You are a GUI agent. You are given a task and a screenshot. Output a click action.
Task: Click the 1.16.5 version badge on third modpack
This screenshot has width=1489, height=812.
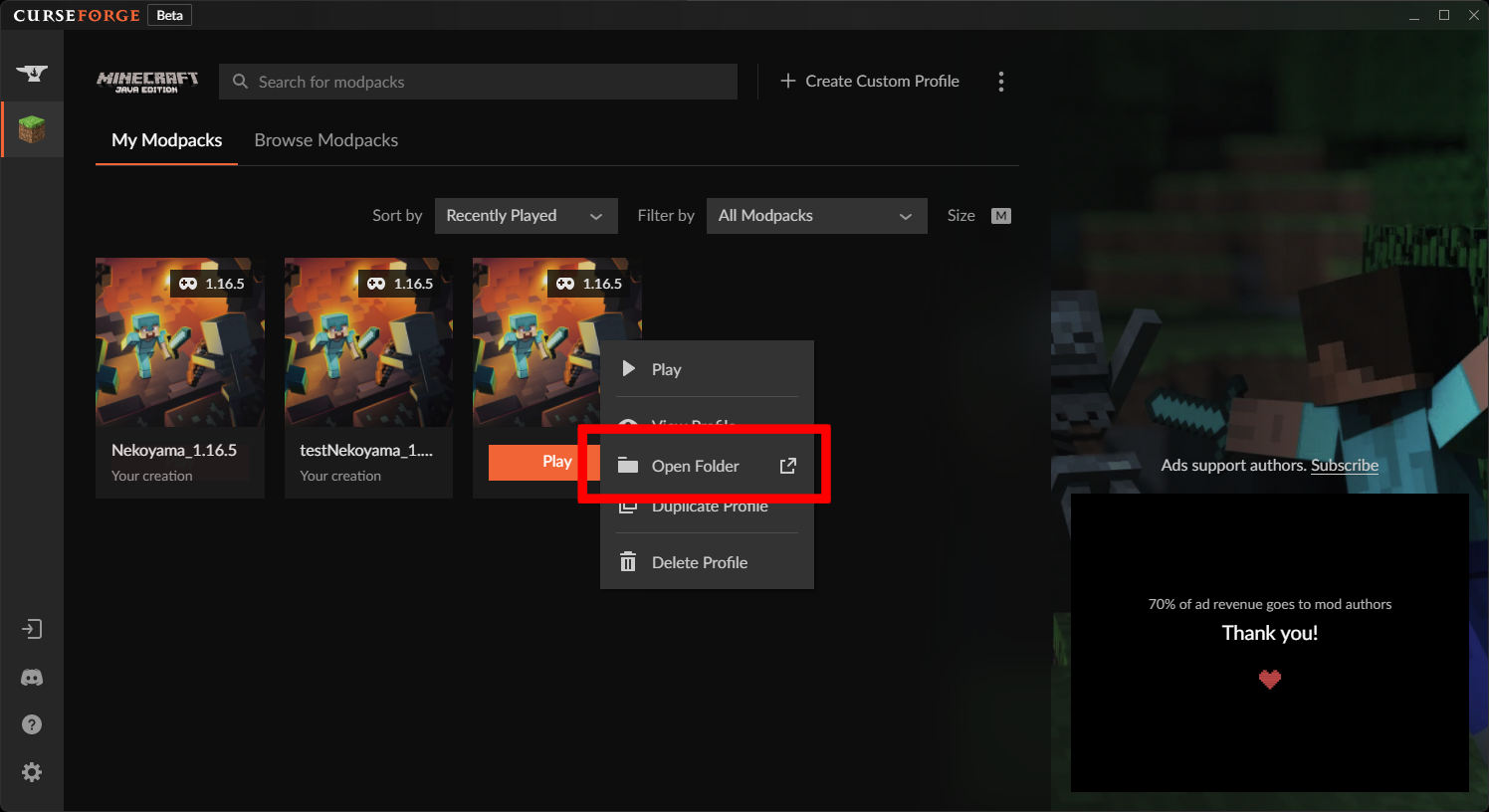(x=589, y=284)
